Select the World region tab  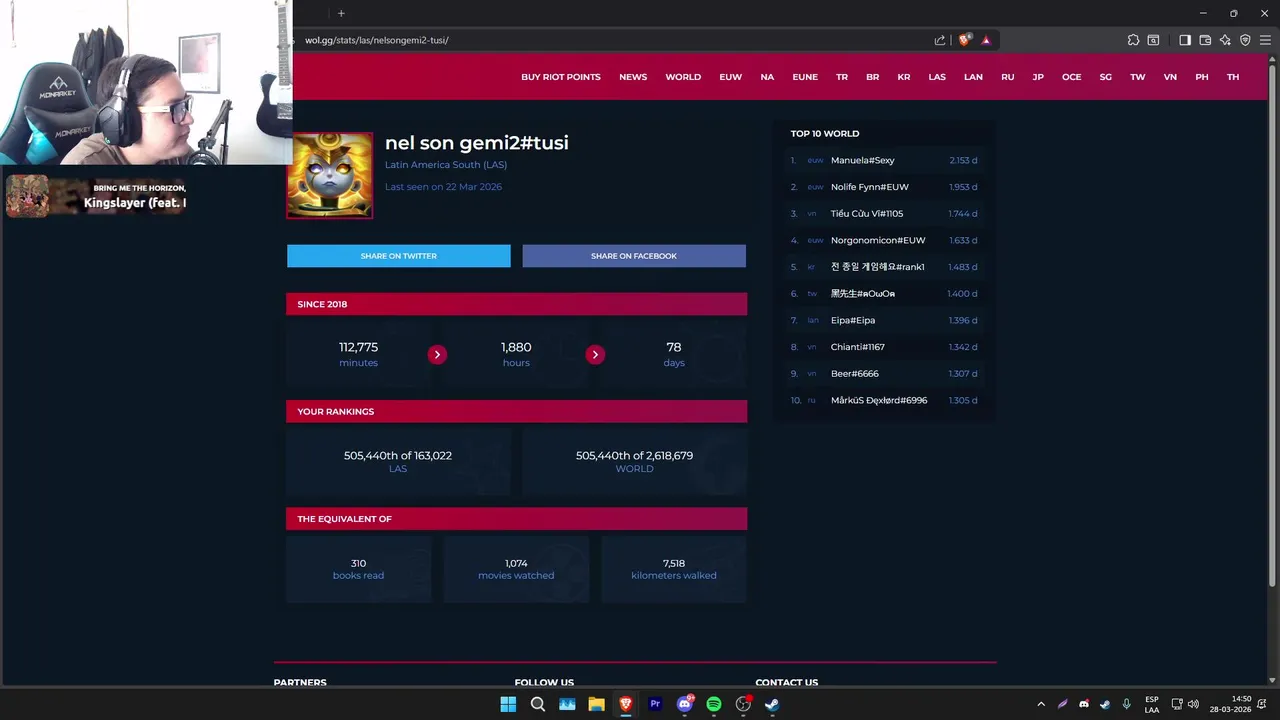[683, 77]
